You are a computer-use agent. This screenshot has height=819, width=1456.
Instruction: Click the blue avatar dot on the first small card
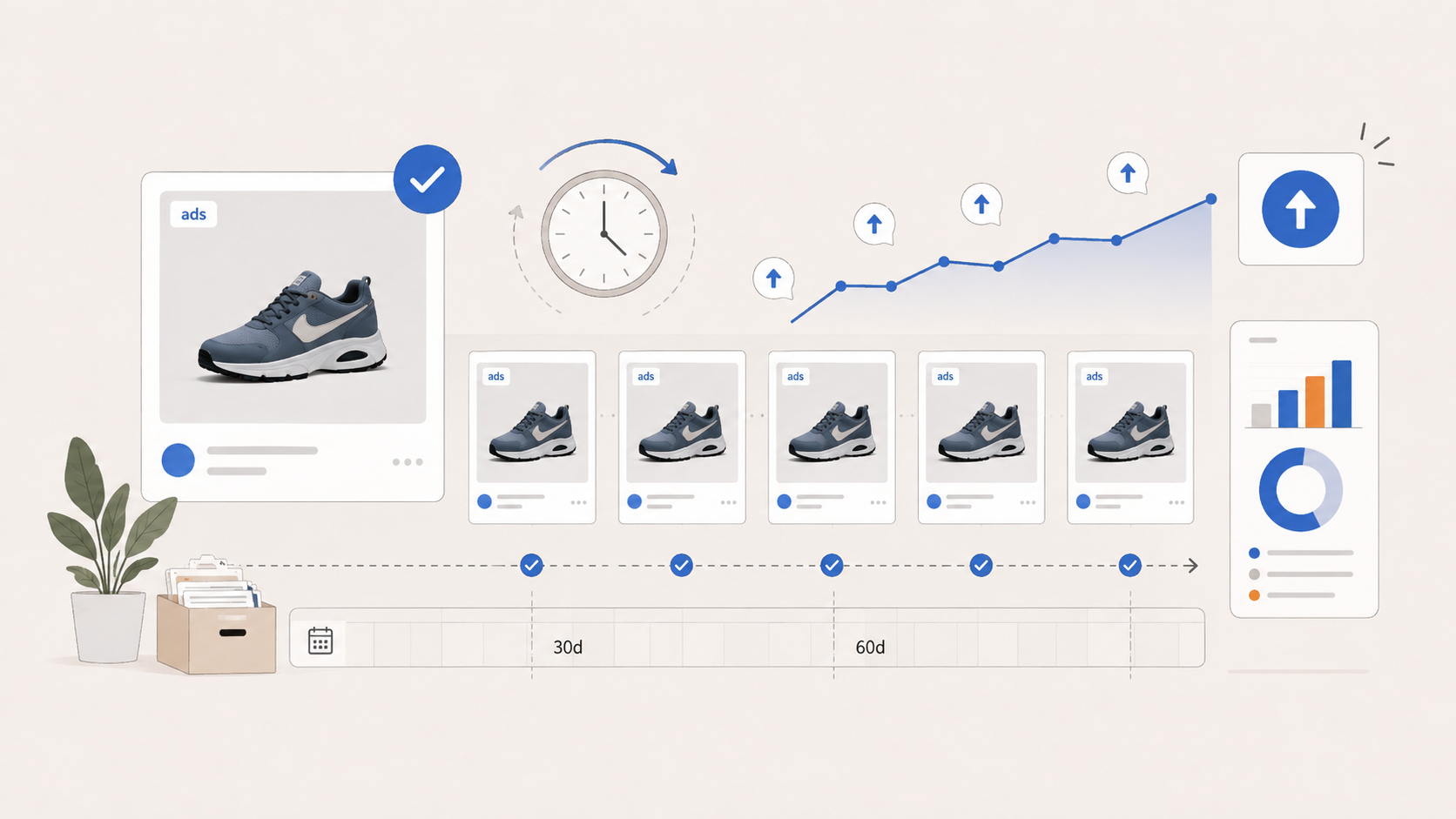click(485, 501)
